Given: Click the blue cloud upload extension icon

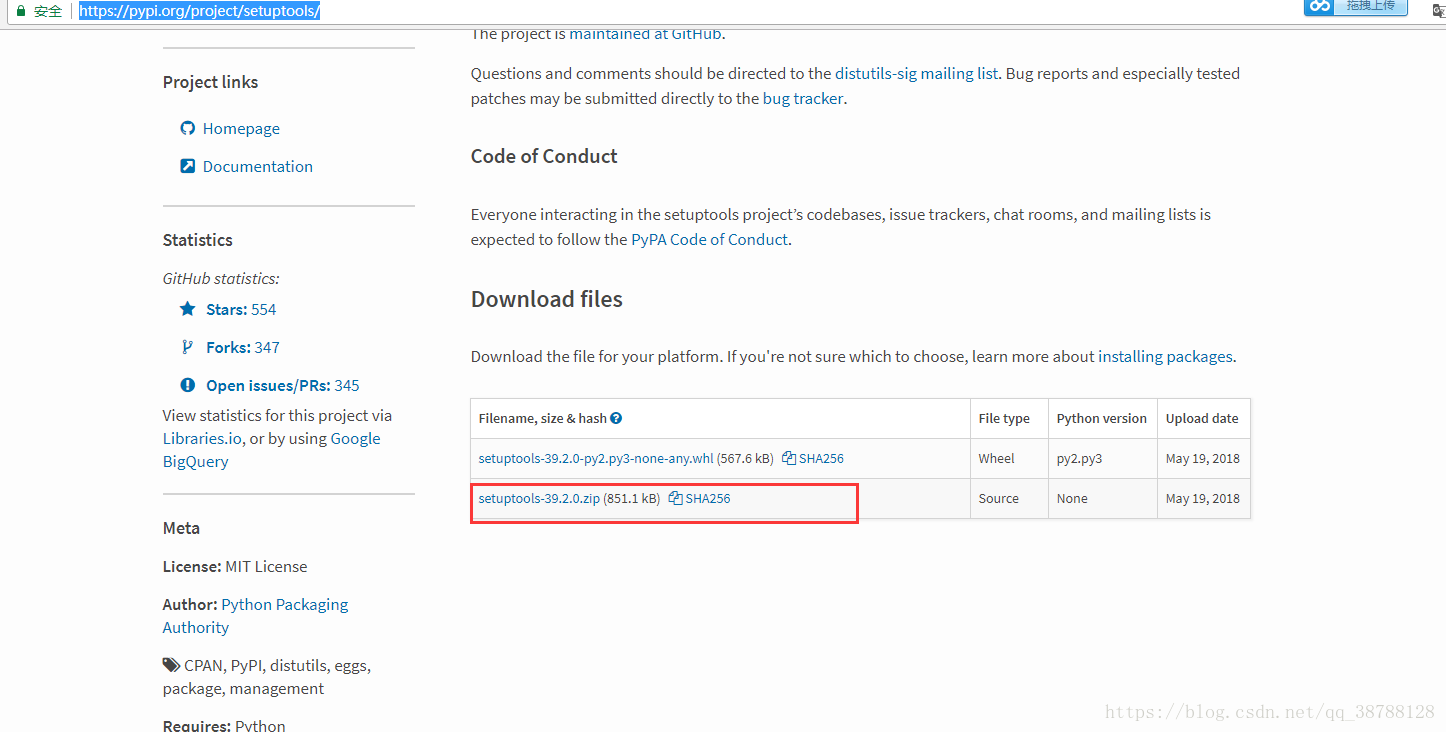Looking at the screenshot, I should click(x=1320, y=7).
